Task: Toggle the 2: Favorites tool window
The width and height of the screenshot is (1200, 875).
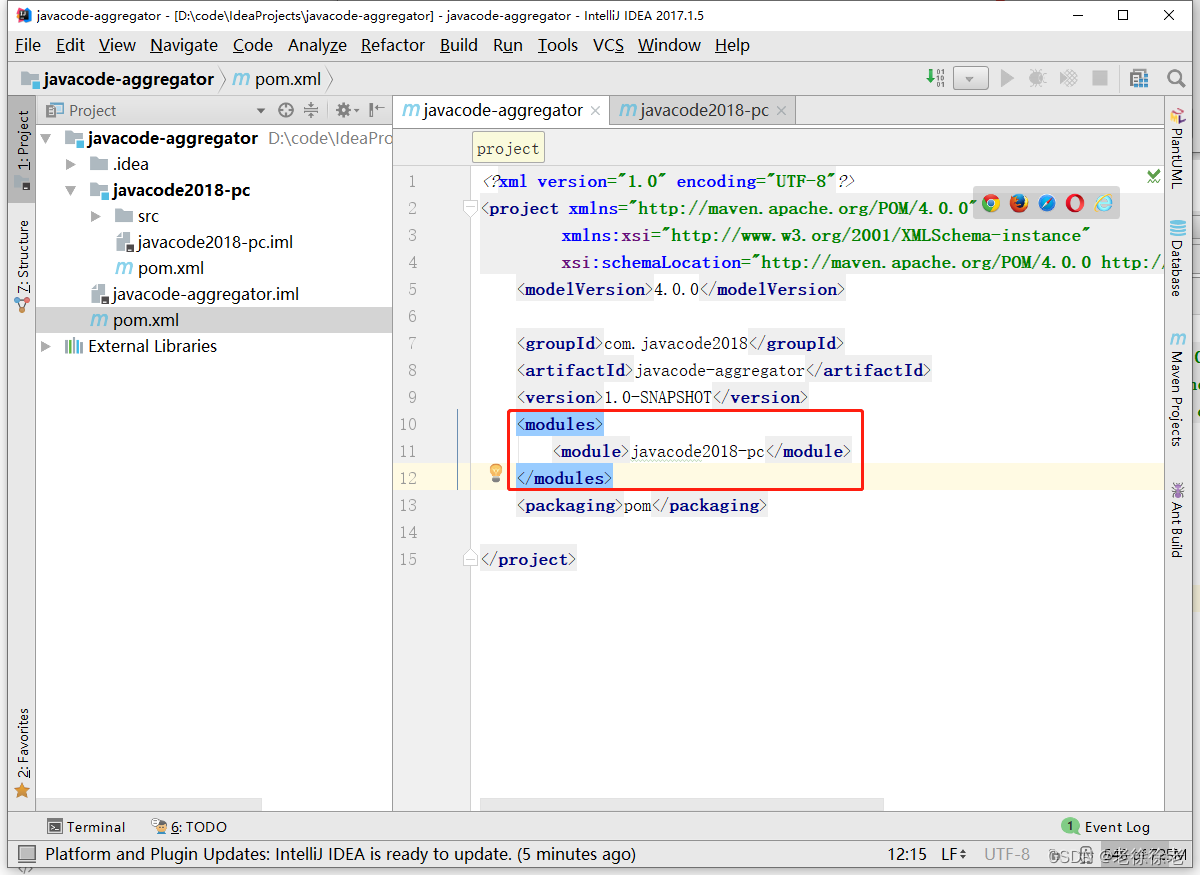Action: click(22, 753)
